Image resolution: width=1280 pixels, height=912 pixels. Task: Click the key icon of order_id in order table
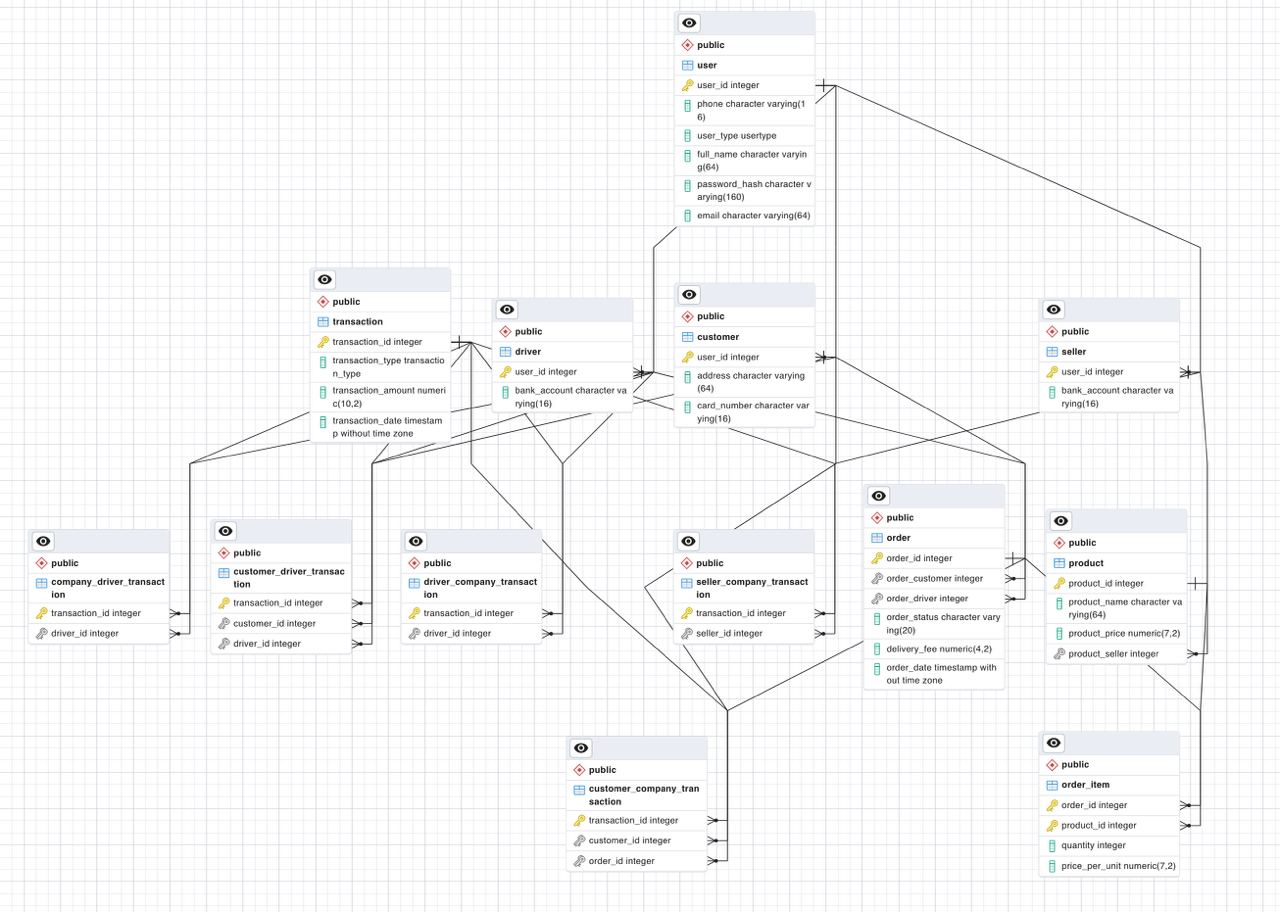[877, 559]
